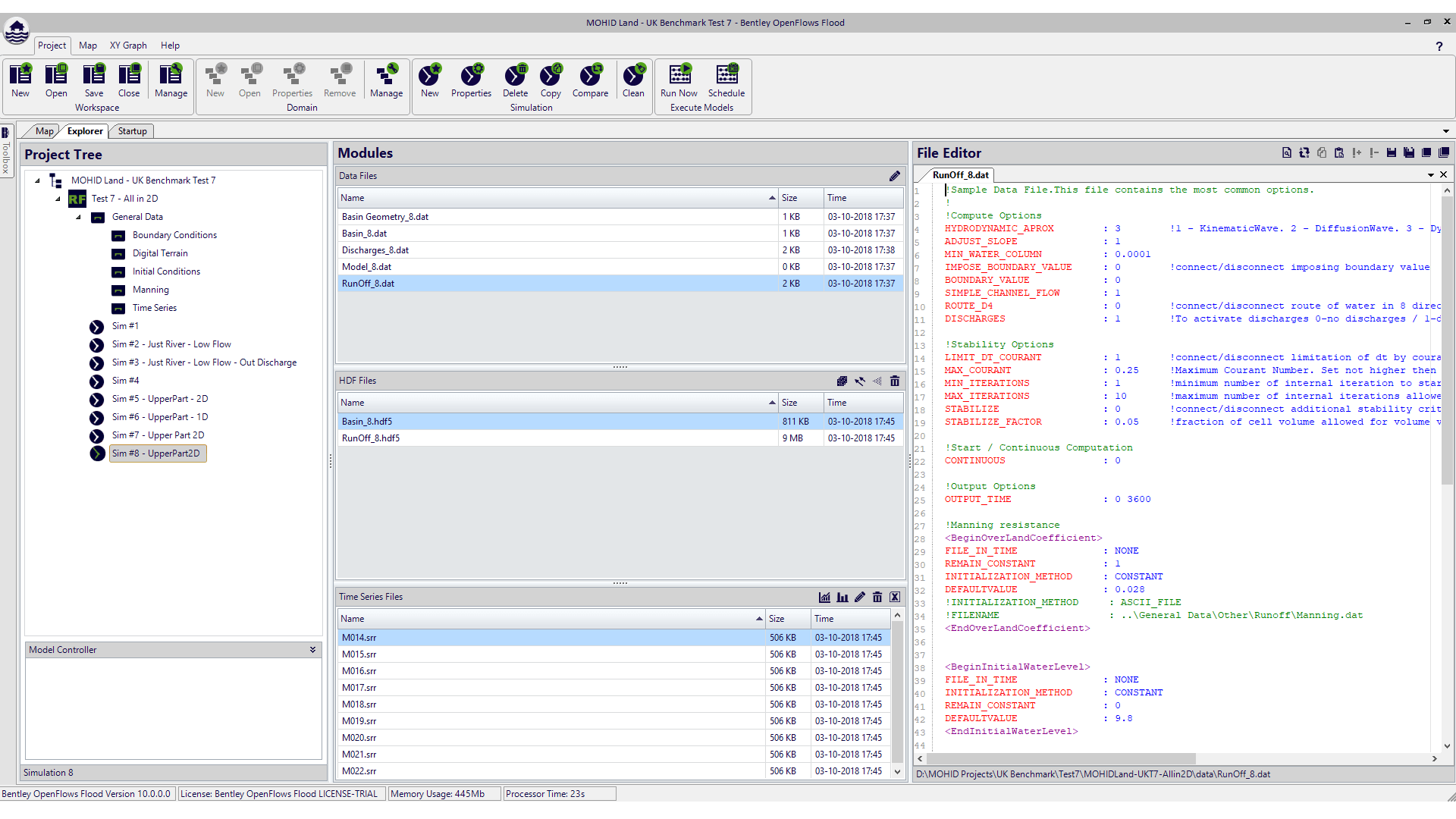Click the File Editor horizontal scrollbar
Image resolution: width=1456 pixels, height=819 pixels.
pyautogui.click(x=1062, y=758)
